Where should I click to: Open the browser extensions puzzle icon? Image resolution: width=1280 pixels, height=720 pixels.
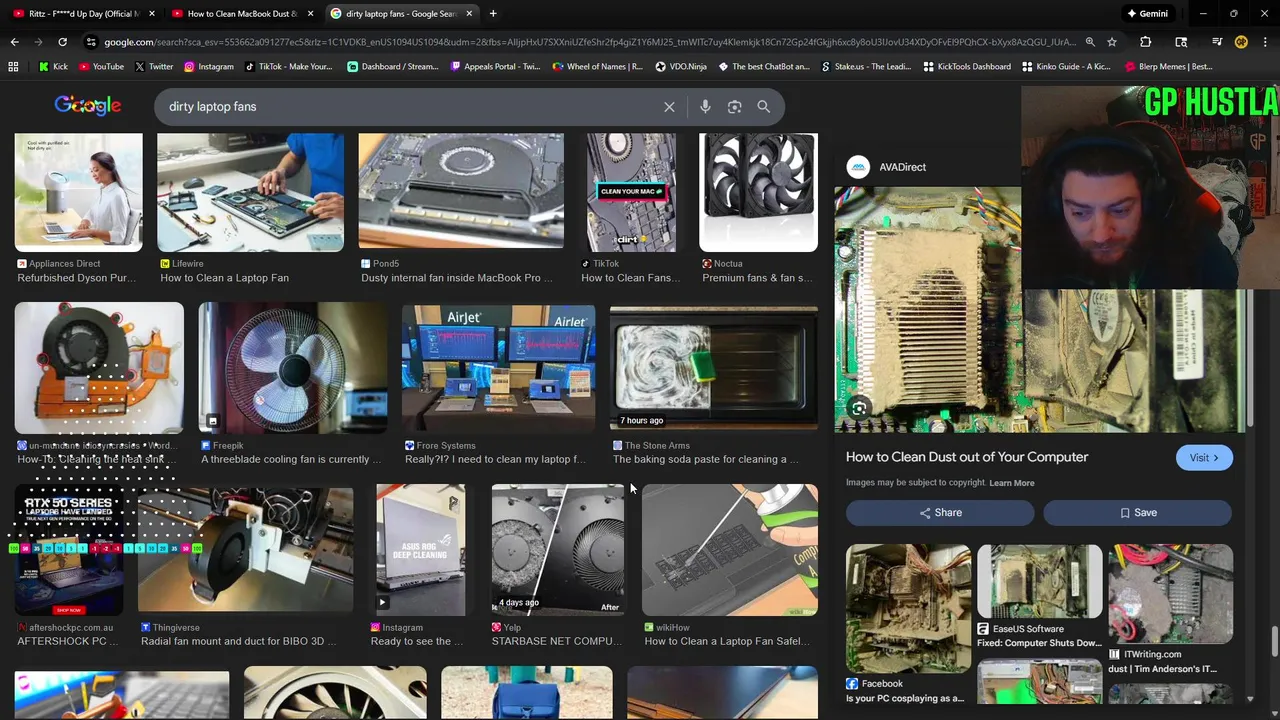pyautogui.click(x=1146, y=42)
